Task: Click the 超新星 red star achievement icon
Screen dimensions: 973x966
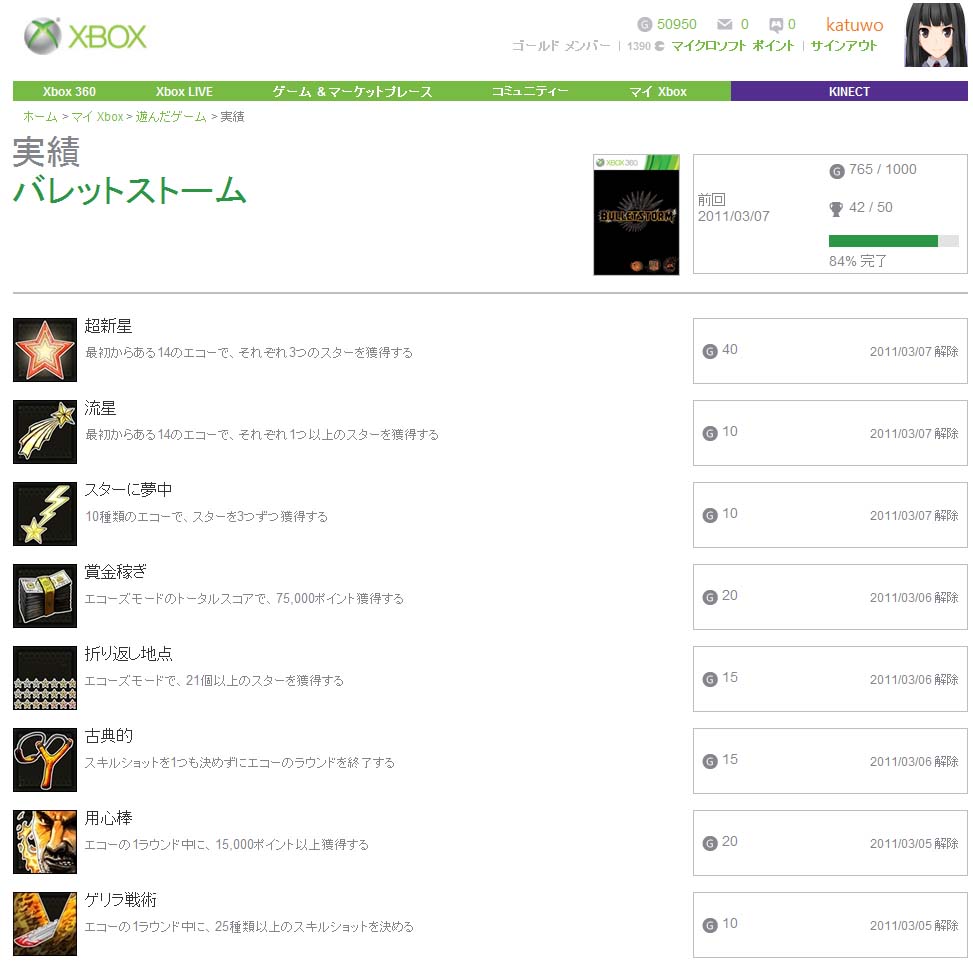Action: pyautogui.click(x=45, y=350)
